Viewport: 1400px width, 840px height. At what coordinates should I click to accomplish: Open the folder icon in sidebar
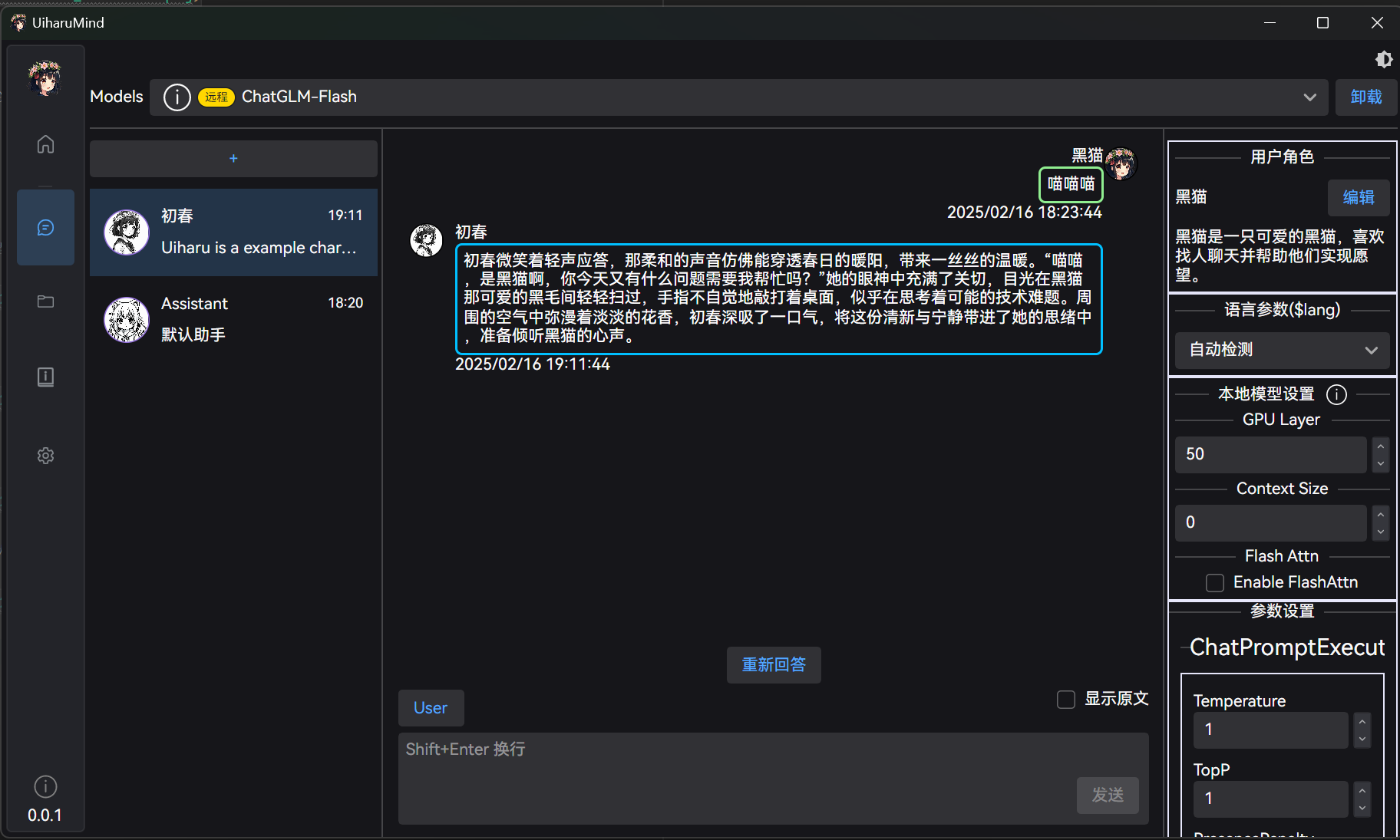point(45,301)
